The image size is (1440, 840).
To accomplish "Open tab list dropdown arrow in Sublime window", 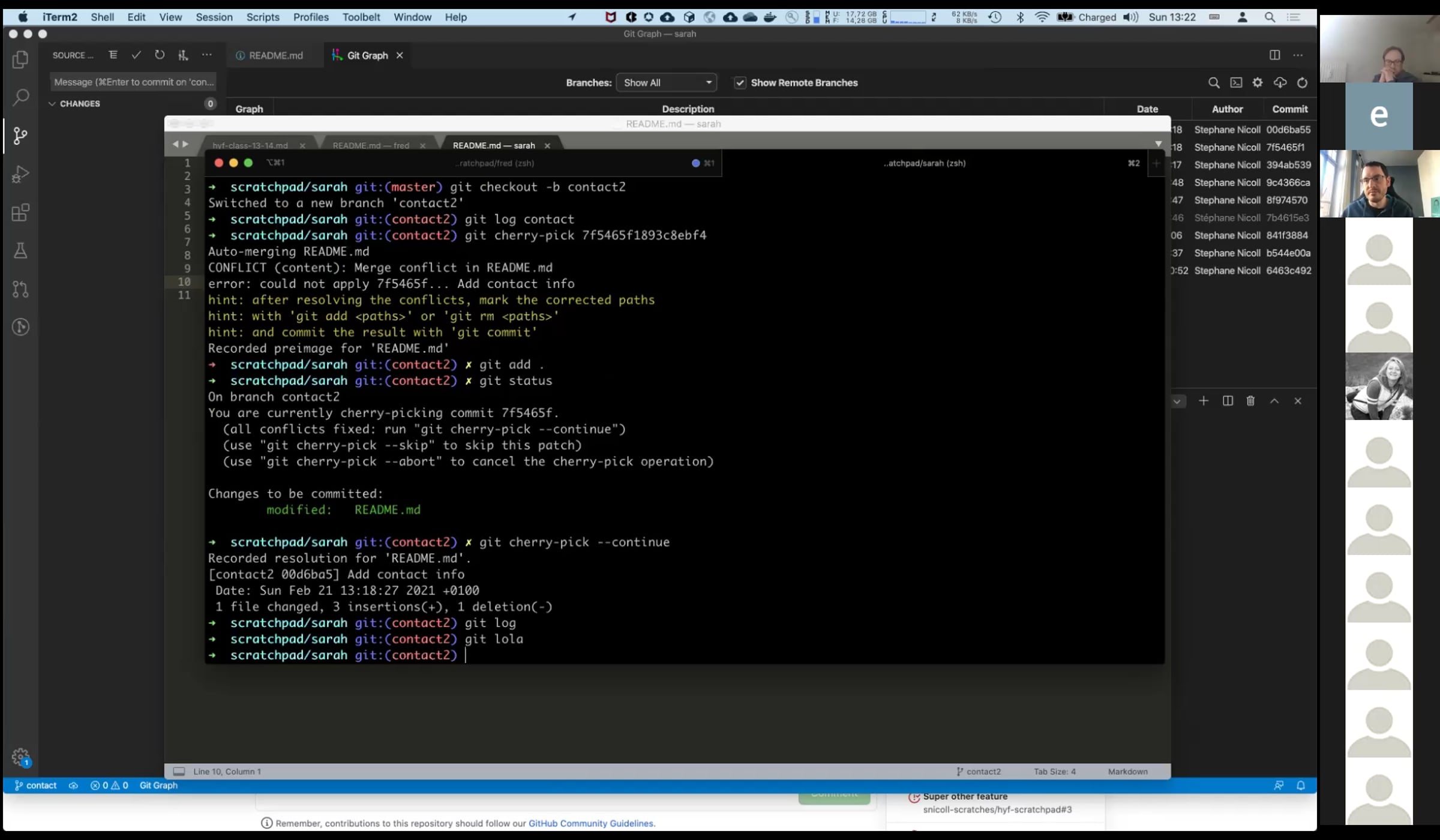I will [x=1158, y=144].
